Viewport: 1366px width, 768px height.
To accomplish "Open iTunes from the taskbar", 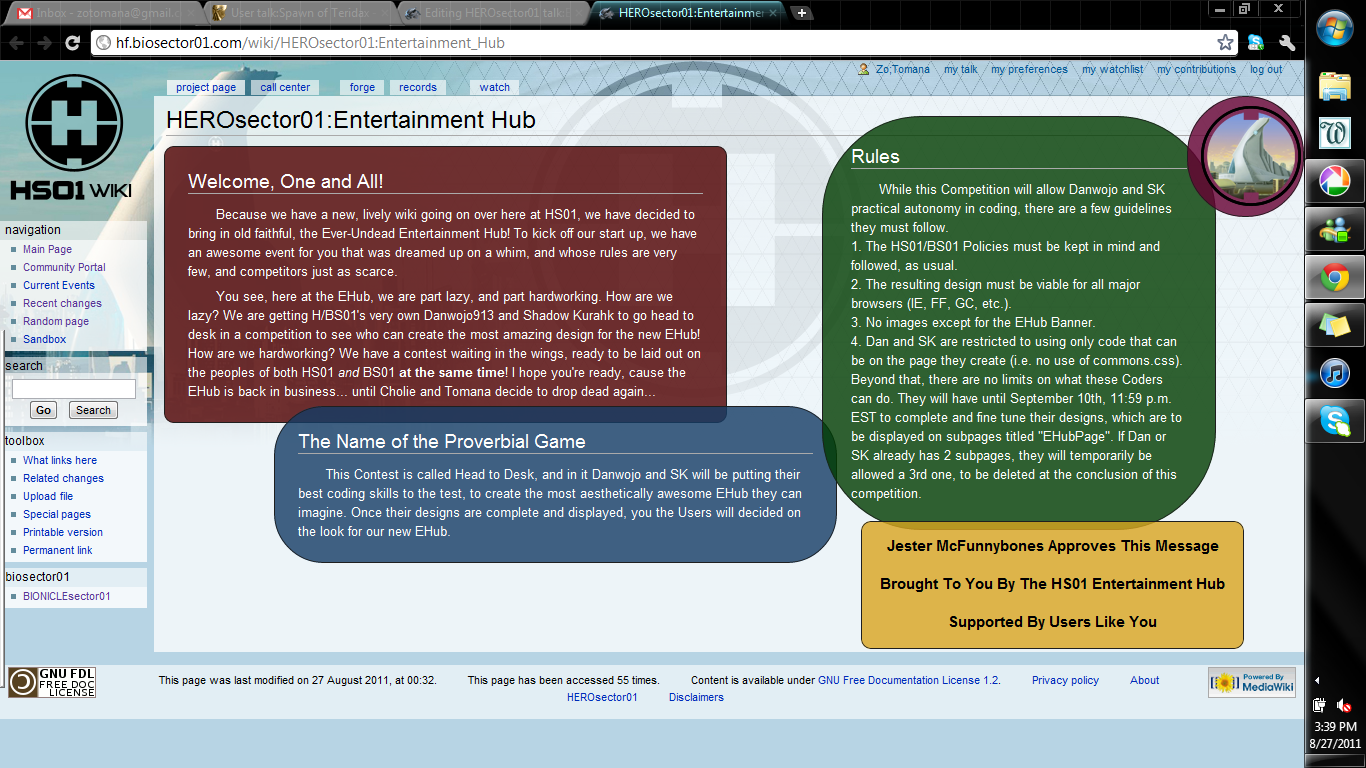I will [1335, 374].
